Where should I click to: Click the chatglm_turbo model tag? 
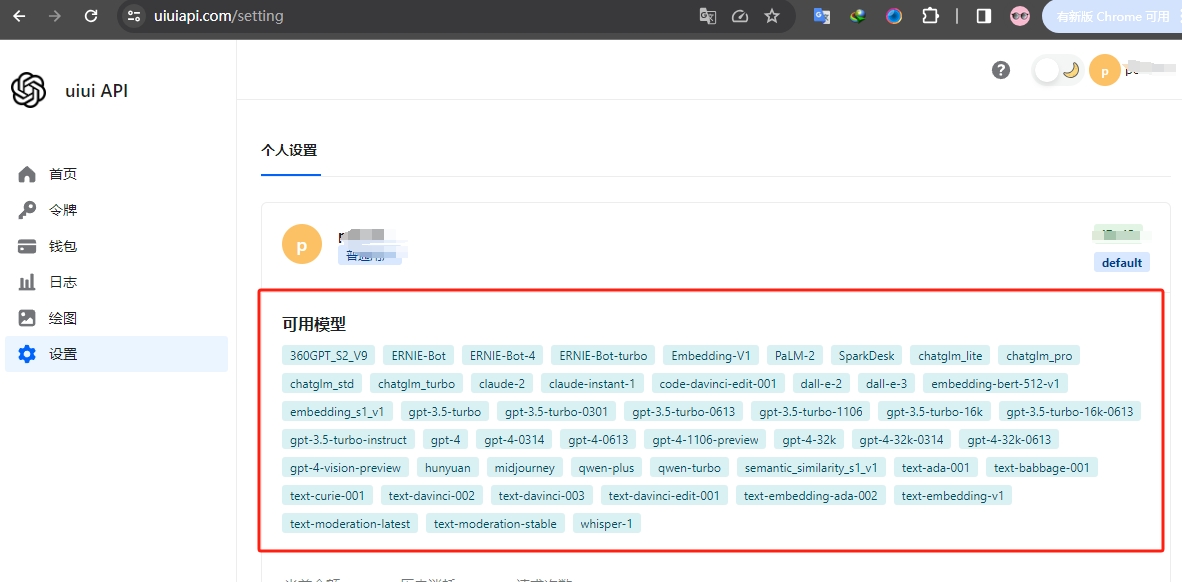[417, 384]
